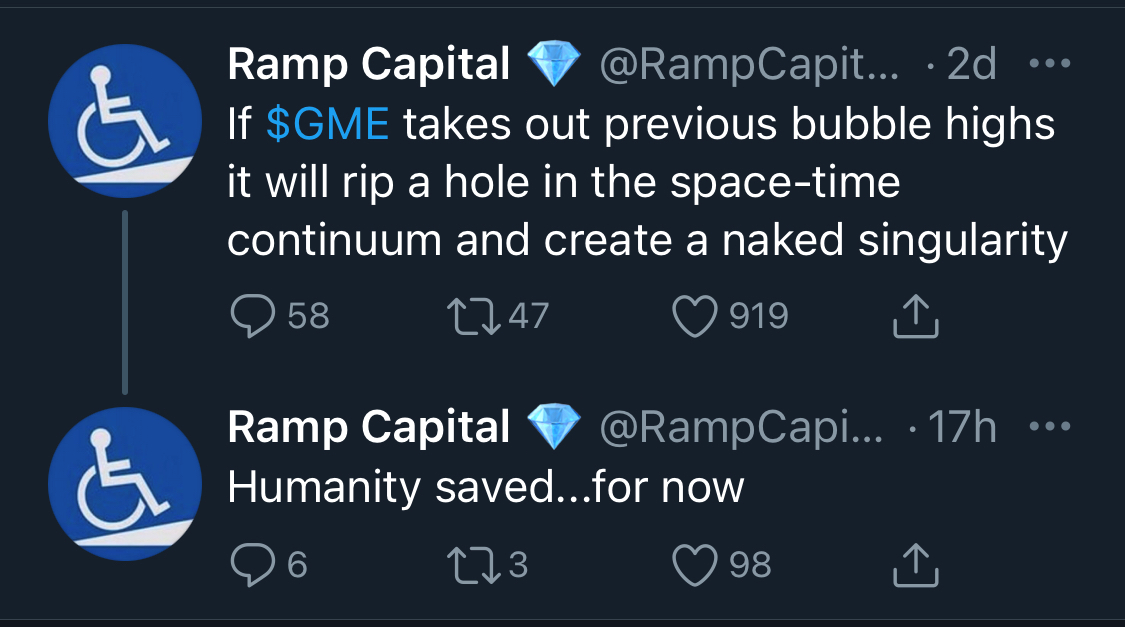The width and height of the screenshot is (1125, 627).
Task: Open the 2d timestamp of the first tweet
Action: pos(970,65)
